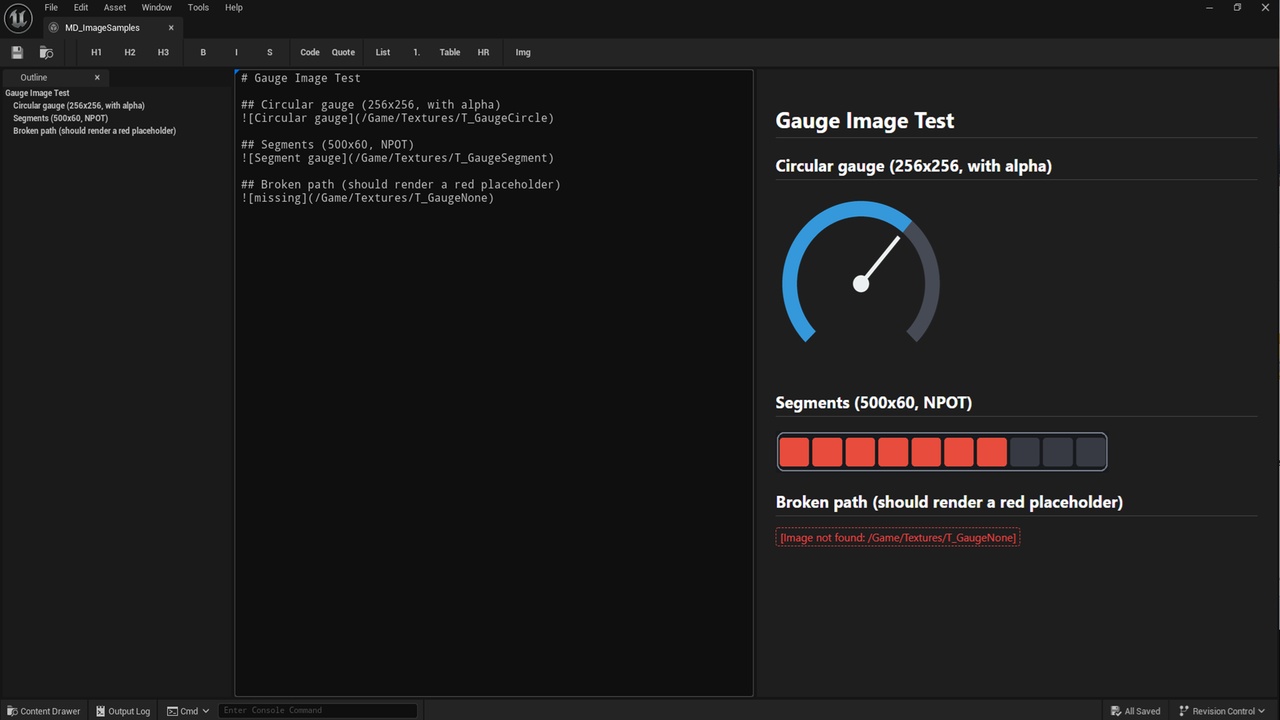Jump to Segments (500x60, NPOT) outline entry

tap(61, 118)
